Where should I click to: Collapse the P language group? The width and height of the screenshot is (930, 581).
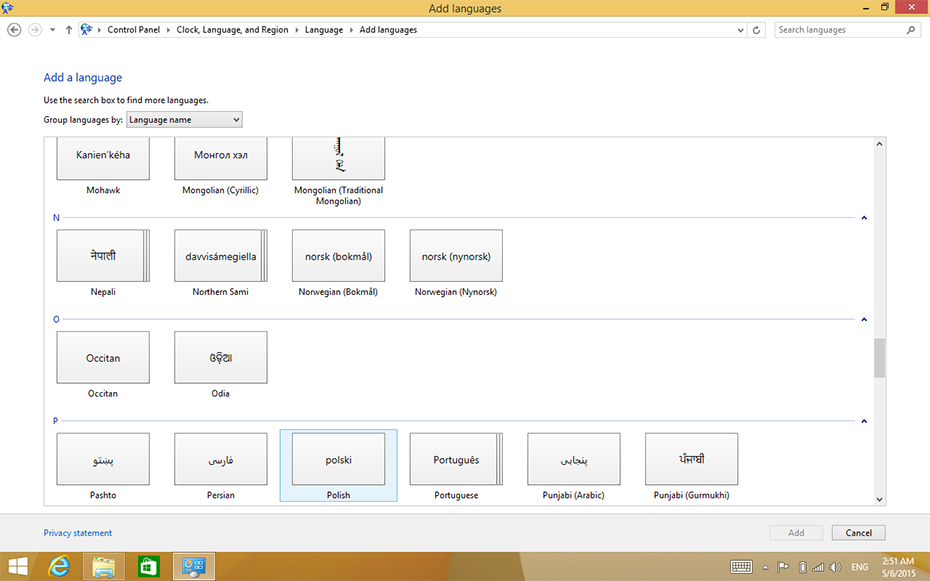(x=864, y=421)
